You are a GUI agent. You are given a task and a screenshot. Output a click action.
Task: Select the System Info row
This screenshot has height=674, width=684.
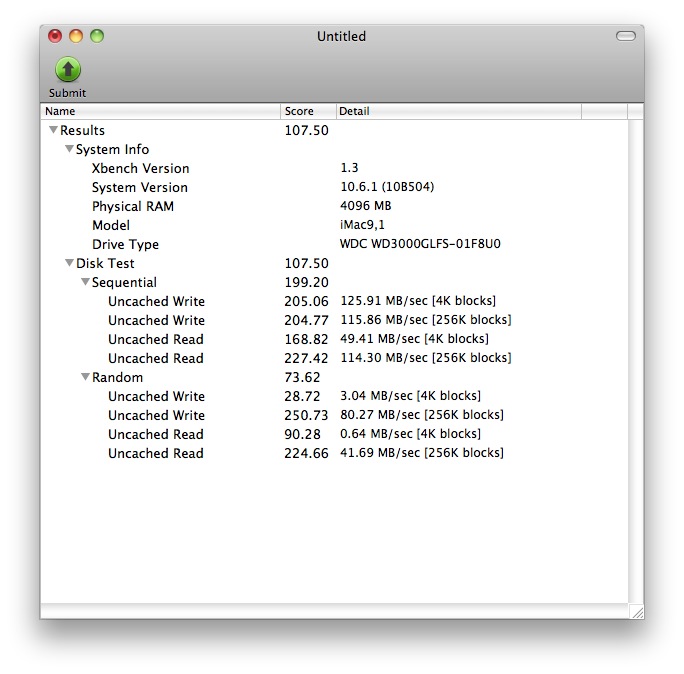(x=335, y=149)
